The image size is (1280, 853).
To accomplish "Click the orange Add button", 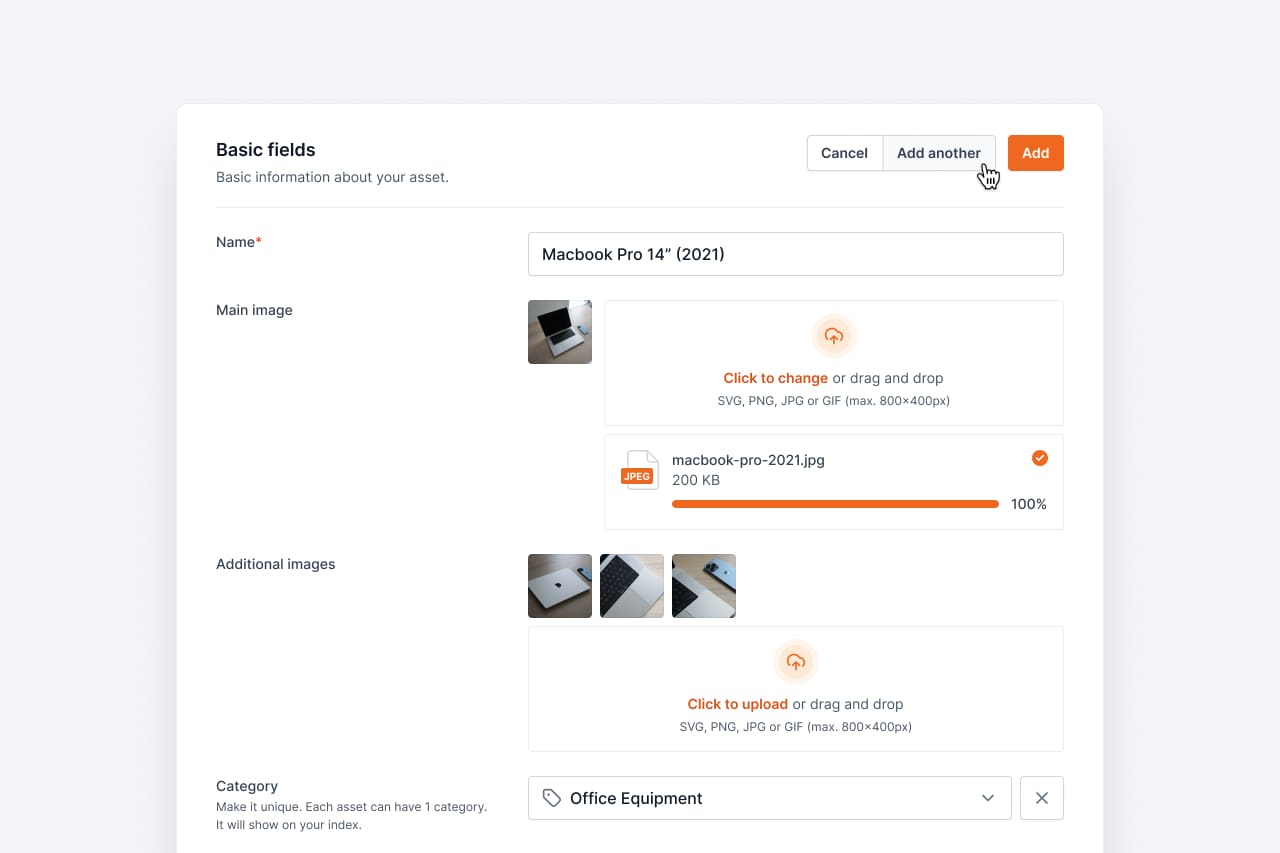I will [1035, 153].
